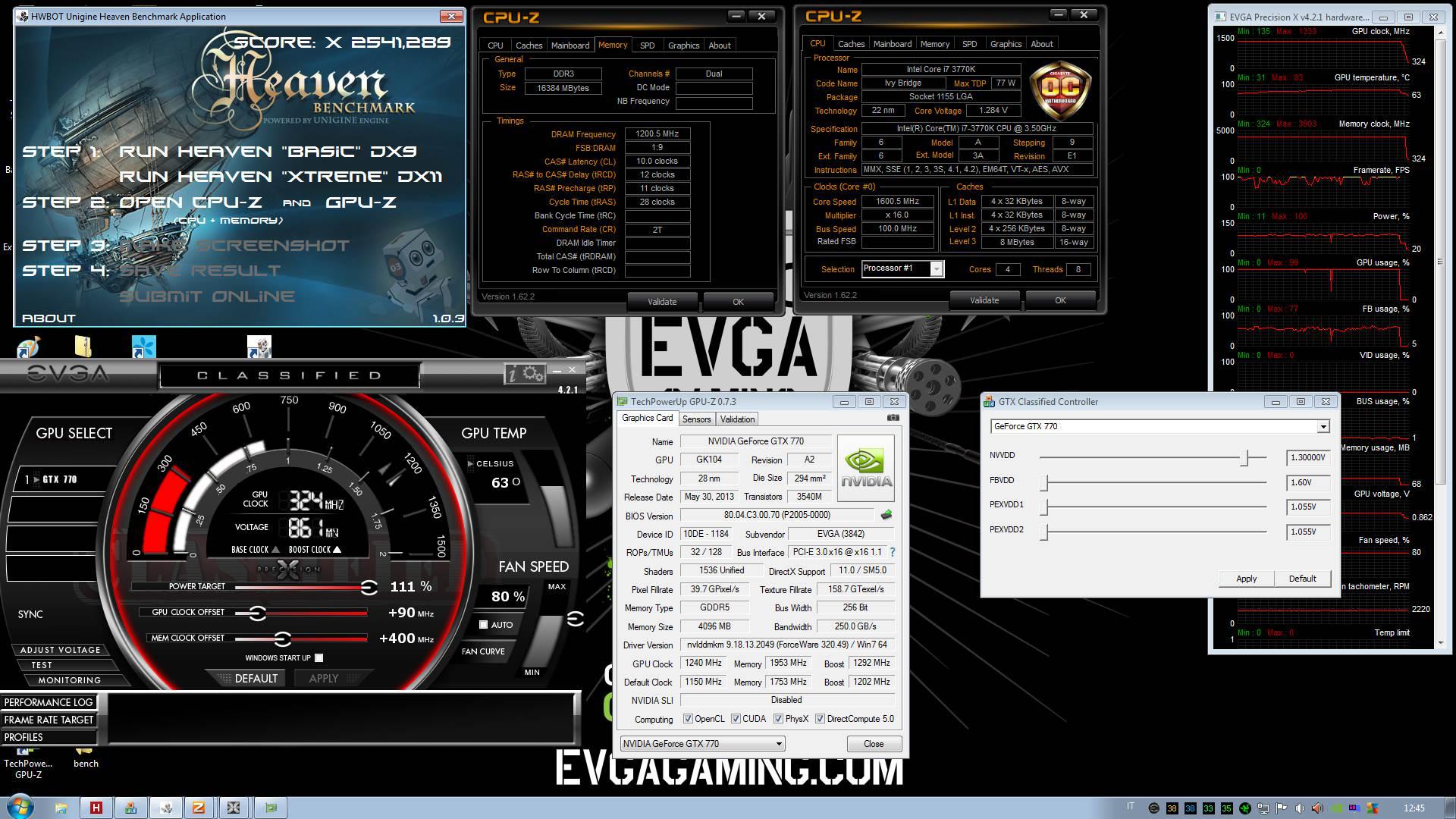The height and width of the screenshot is (819, 1456).
Task: Switch to CPU-Z taskbar icon
Action: (x=199, y=808)
